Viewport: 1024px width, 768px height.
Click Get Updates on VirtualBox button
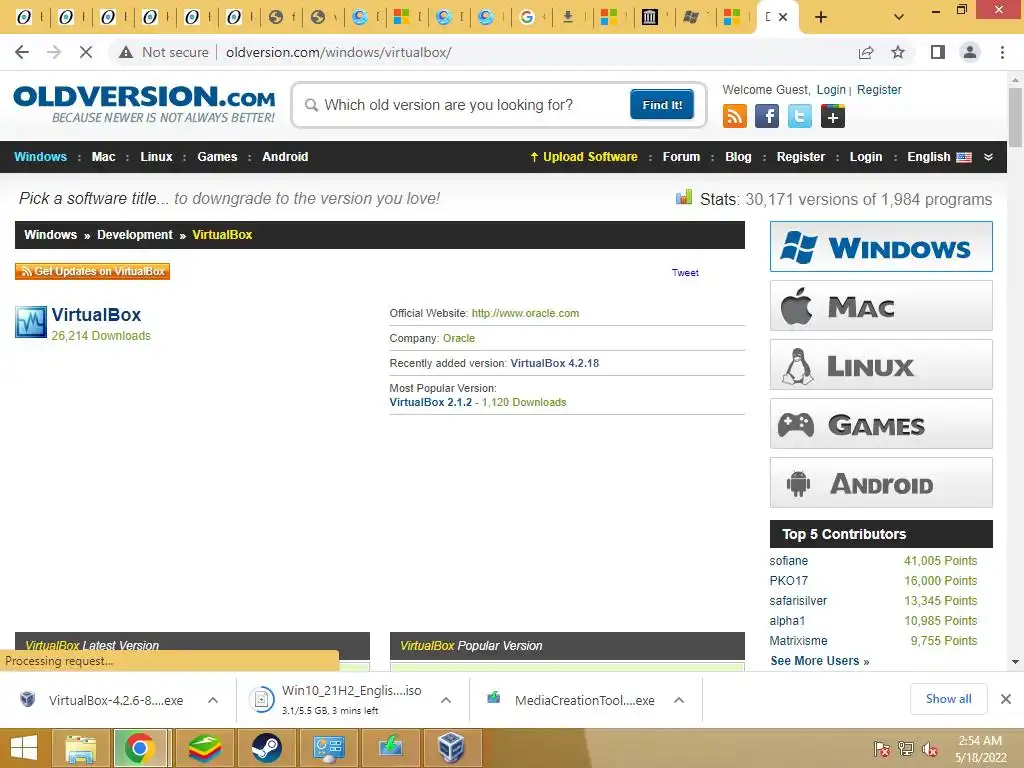[92, 271]
